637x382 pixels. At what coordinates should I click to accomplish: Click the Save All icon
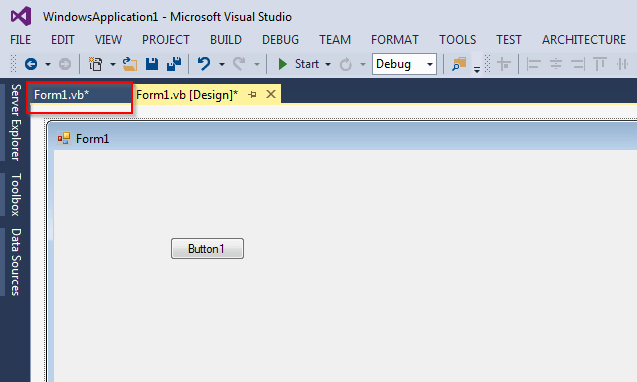click(x=174, y=64)
